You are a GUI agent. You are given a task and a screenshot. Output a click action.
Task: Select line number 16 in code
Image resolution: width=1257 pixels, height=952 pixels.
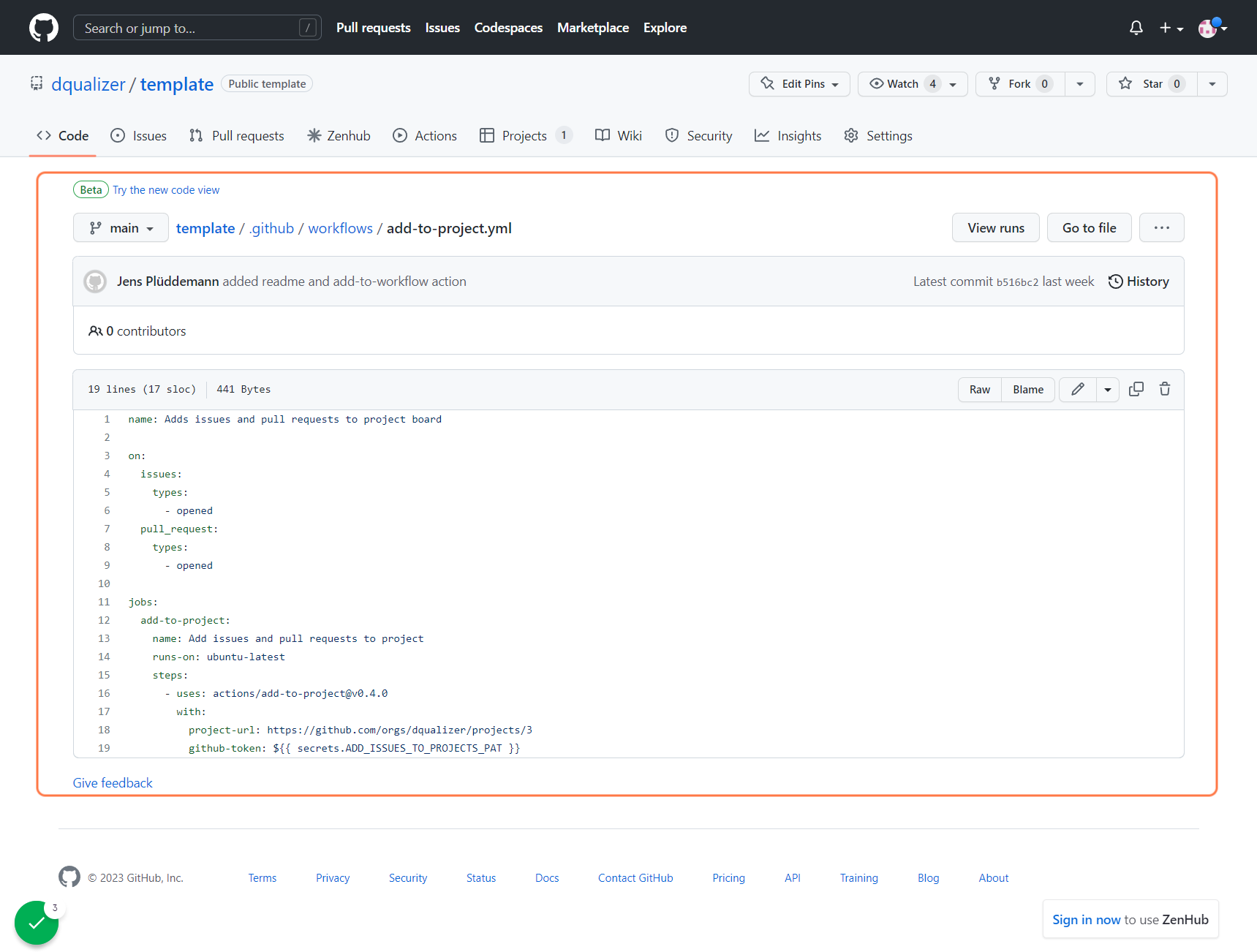pyautogui.click(x=104, y=693)
